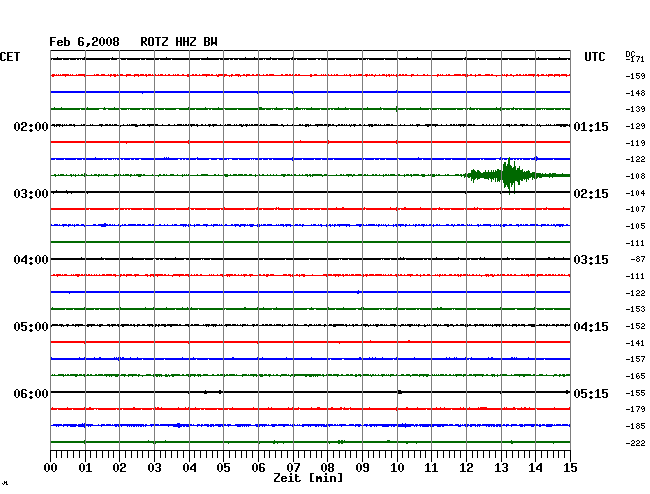Click the DC offset value -104
Image resolution: width=650 pixels, height=494 pixels.
tap(635, 193)
